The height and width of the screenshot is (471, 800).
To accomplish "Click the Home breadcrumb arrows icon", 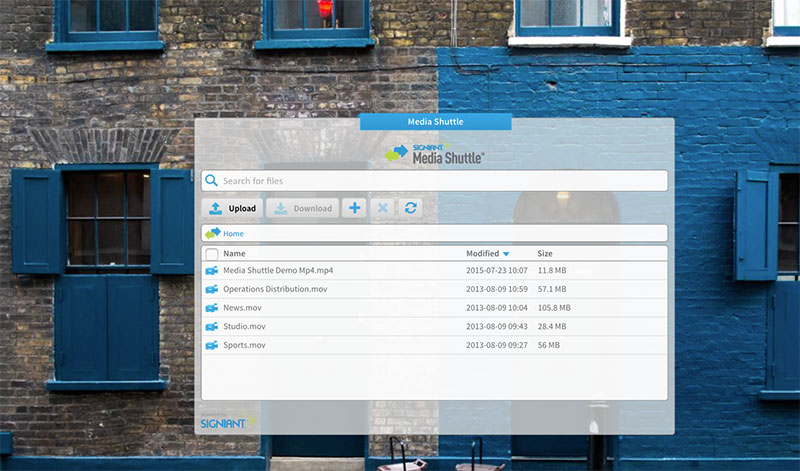I will (212, 234).
